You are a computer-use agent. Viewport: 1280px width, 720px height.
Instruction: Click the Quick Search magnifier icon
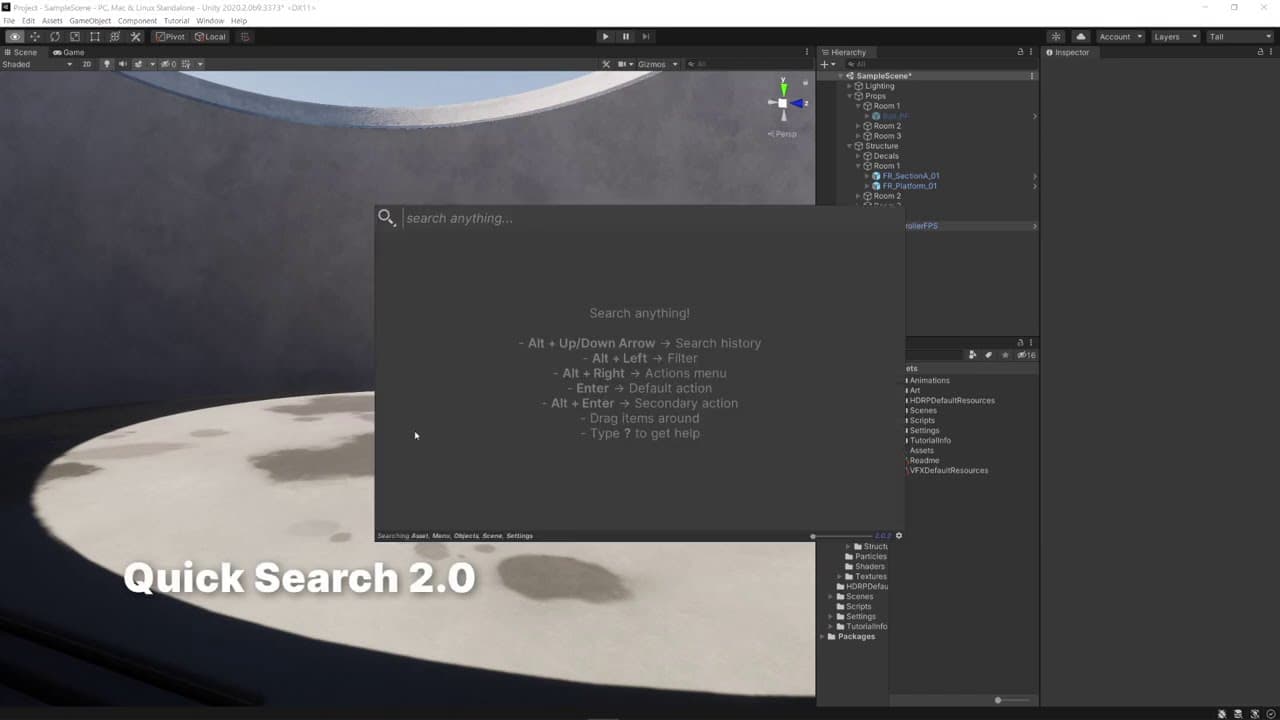pyautogui.click(x=386, y=218)
